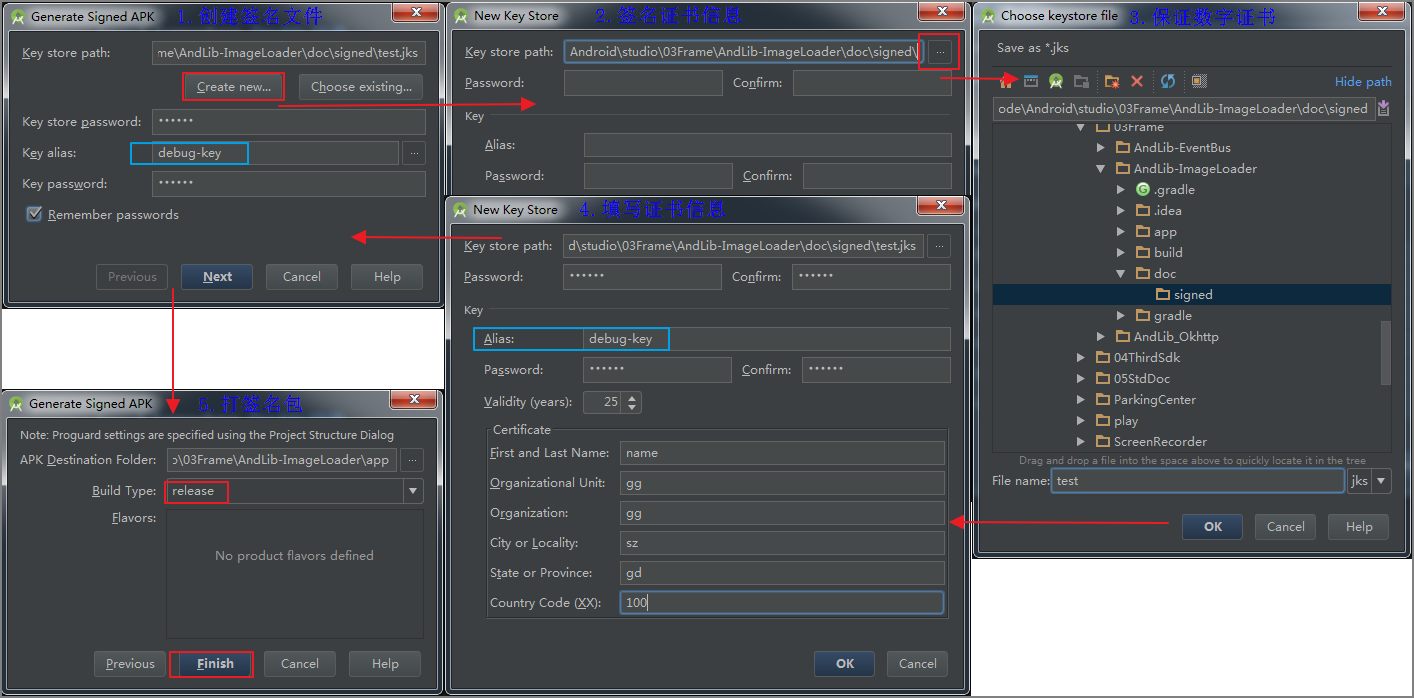This screenshot has width=1414, height=698.
Task: Click Cancel in Choose keystore file dialog
Action: (1285, 527)
